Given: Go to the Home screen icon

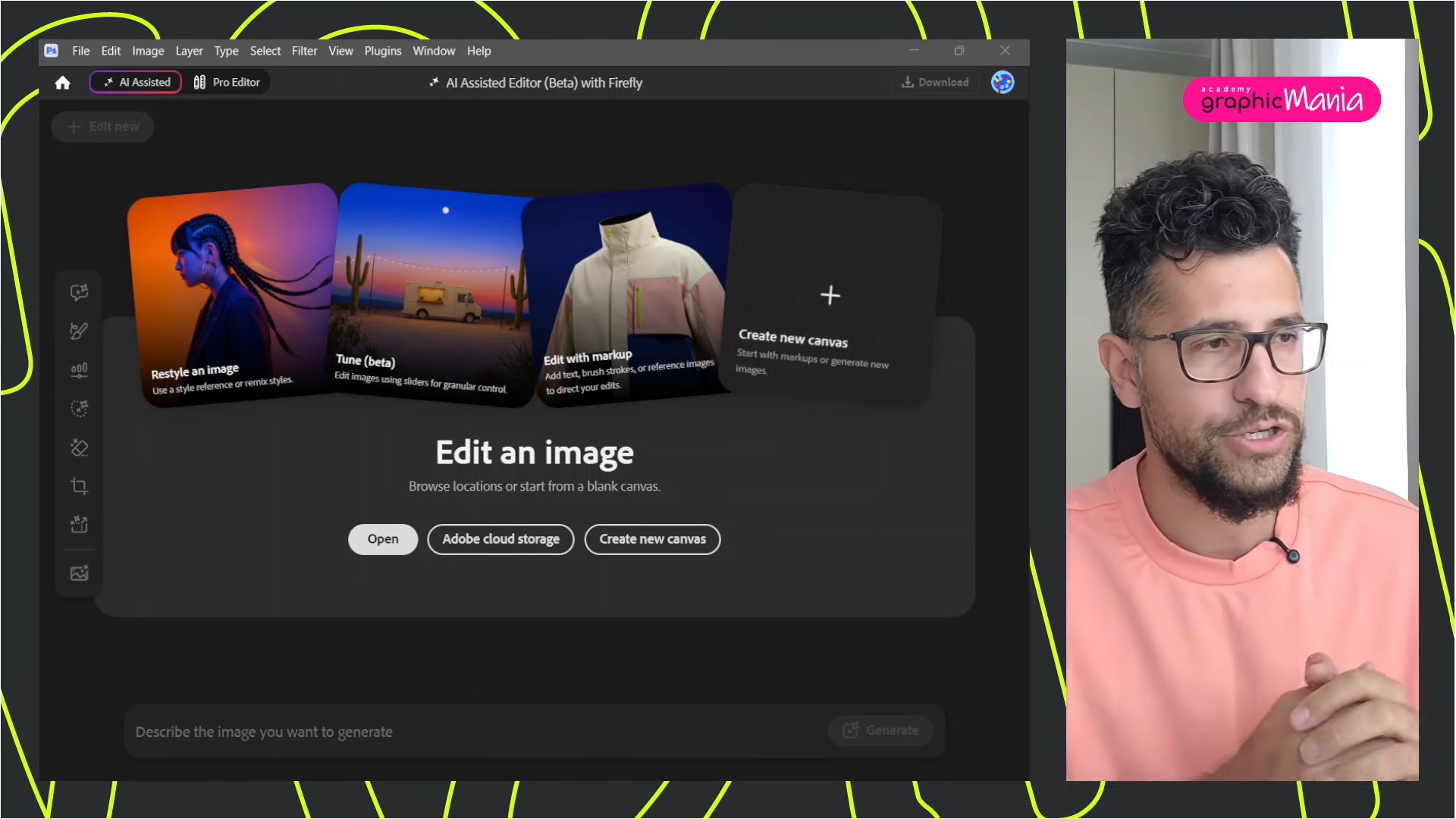Looking at the screenshot, I should click(63, 83).
